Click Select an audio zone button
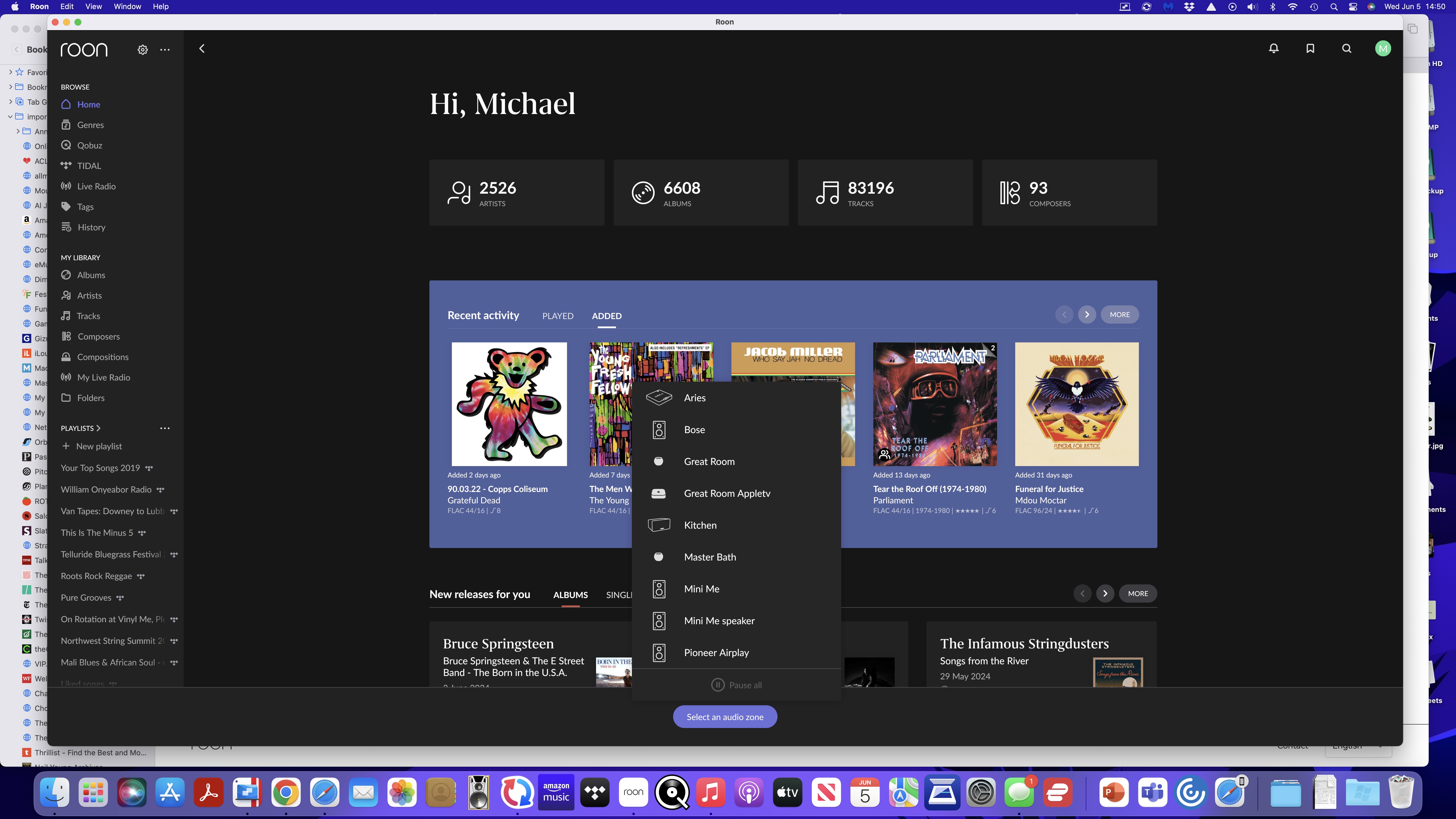1456x819 pixels. [x=725, y=717]
